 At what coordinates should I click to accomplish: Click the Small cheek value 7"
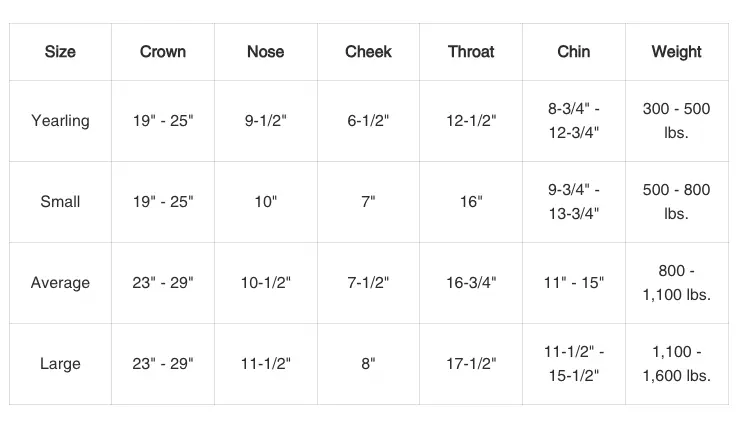click(368, 202)
